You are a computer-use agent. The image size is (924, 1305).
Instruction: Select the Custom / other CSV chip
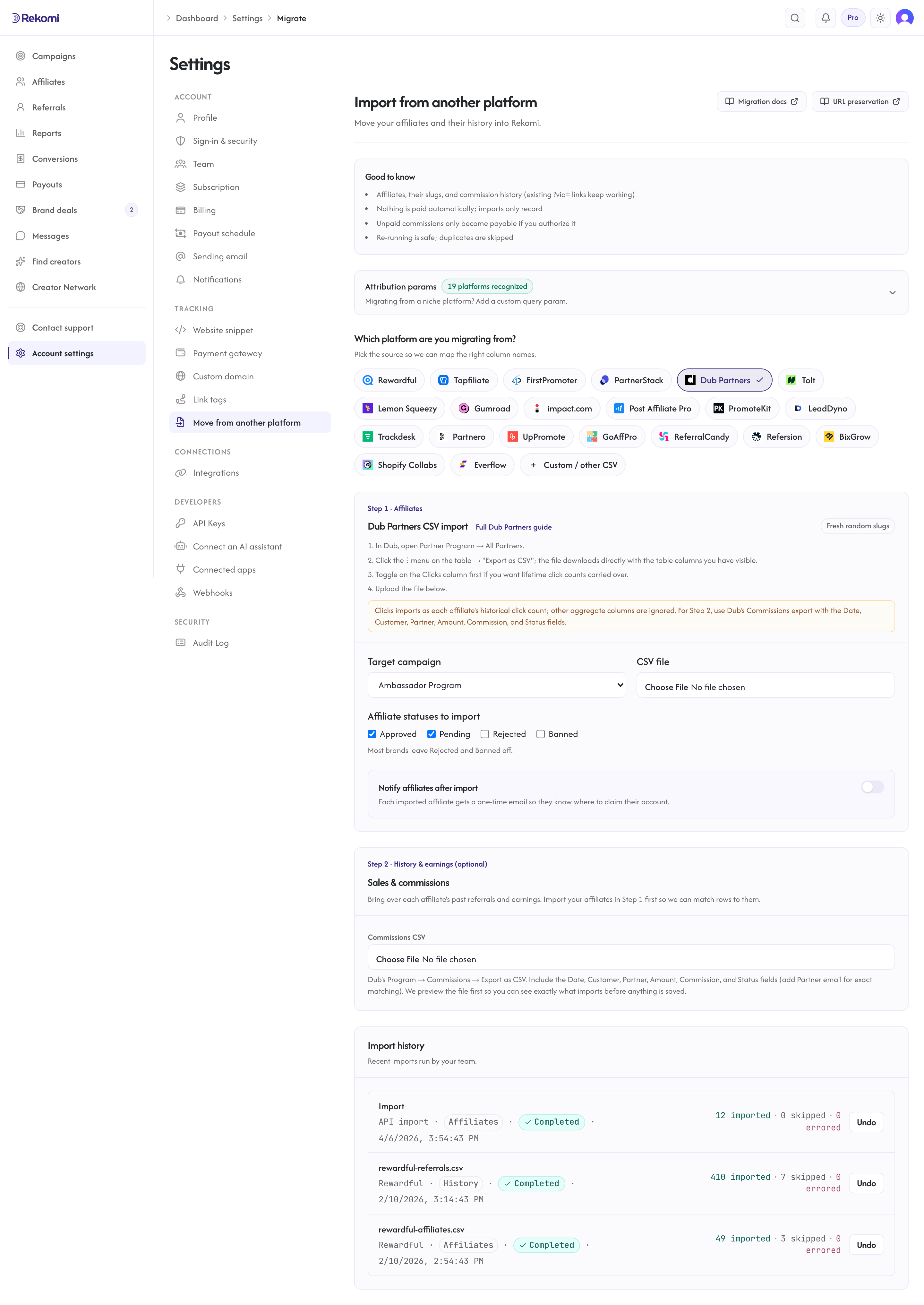tap(572, 465)
